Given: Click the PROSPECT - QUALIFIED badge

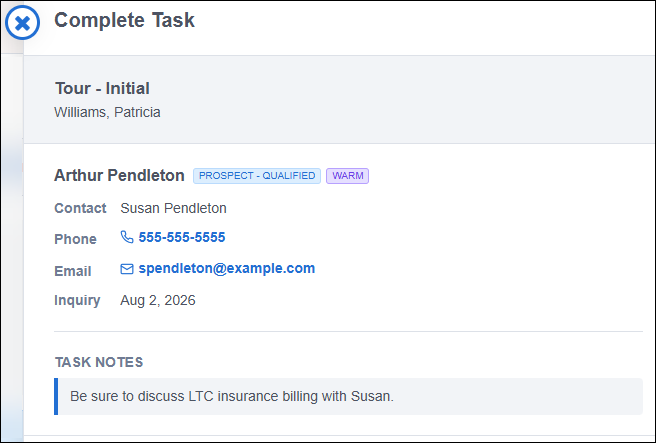Looking at the screenshot, I should (x=257, y=176).
